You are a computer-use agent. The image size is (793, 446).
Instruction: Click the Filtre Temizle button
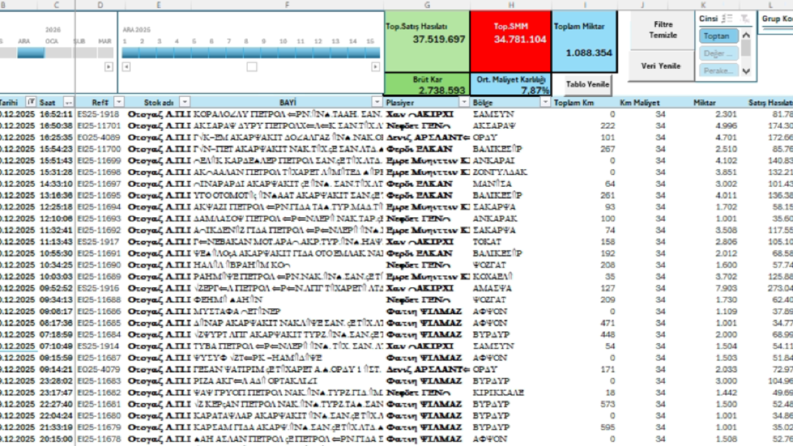[x=662, y=30]
